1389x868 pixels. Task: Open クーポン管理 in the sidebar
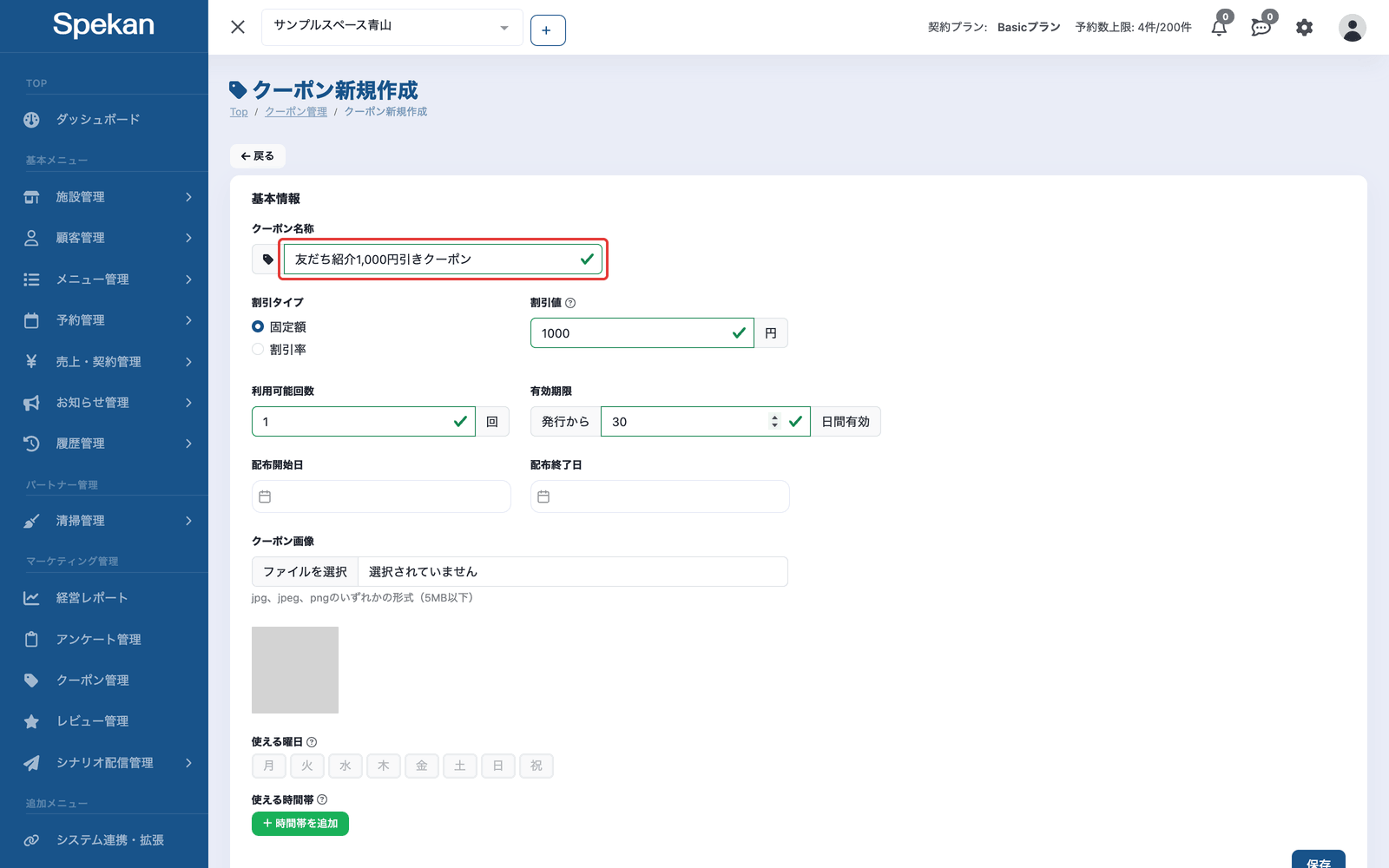tap(104, 680)
